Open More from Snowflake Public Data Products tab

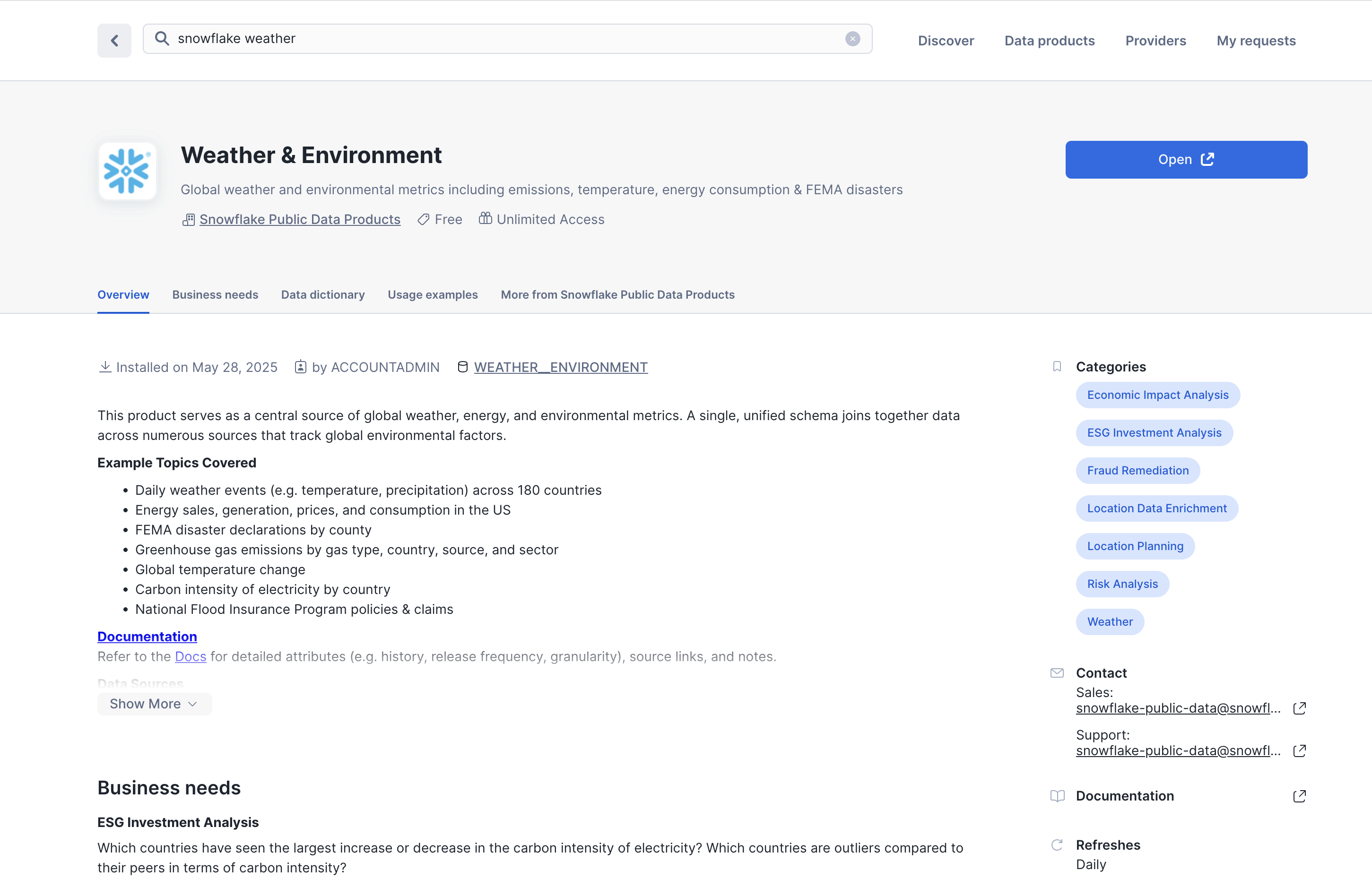pos(617,294)
